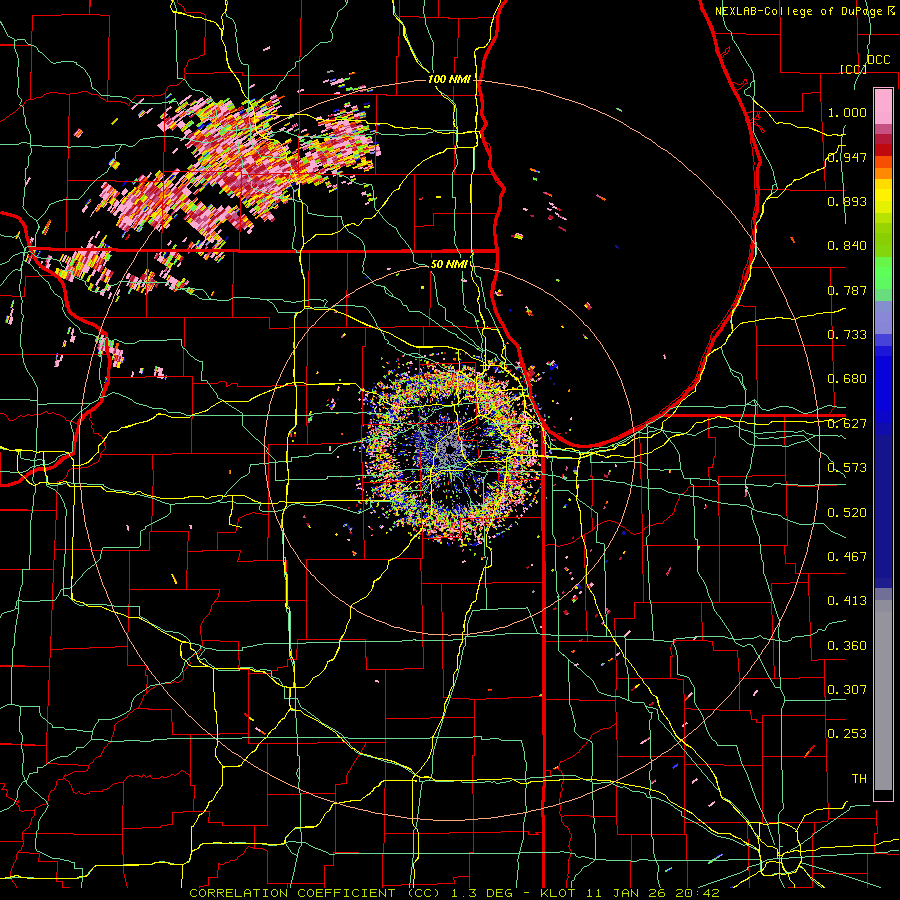This screenshot has height=900, width=900.
Task: Click the 0.520 scale value
Action: (x=847, y=513)
